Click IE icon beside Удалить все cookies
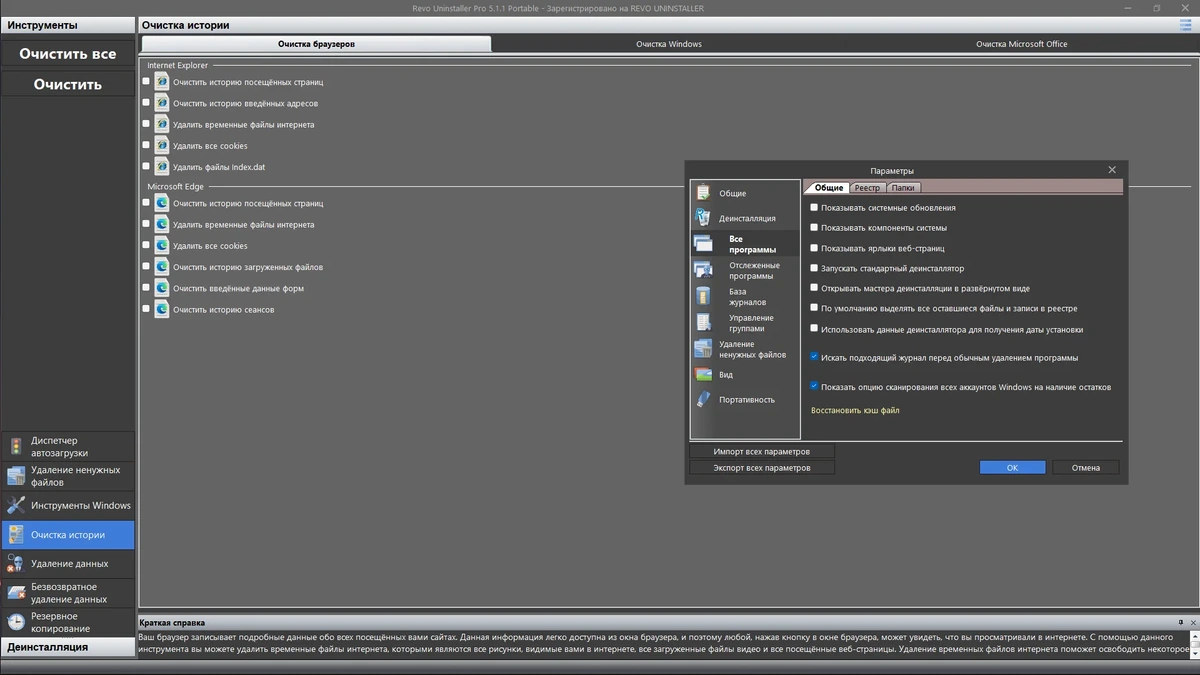The image size is (1200, 675). point(161,146)
